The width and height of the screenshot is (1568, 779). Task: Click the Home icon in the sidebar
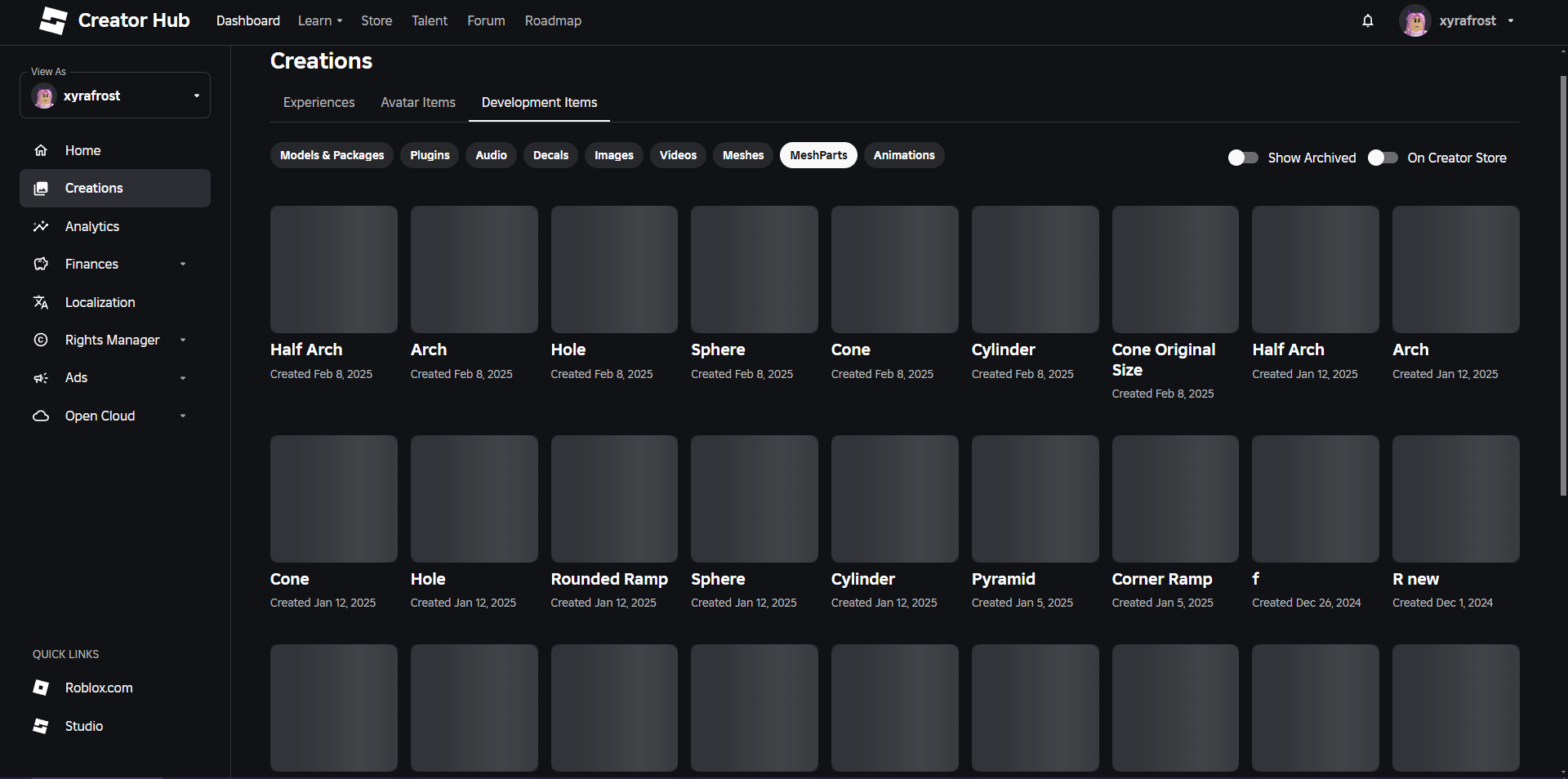40,150
